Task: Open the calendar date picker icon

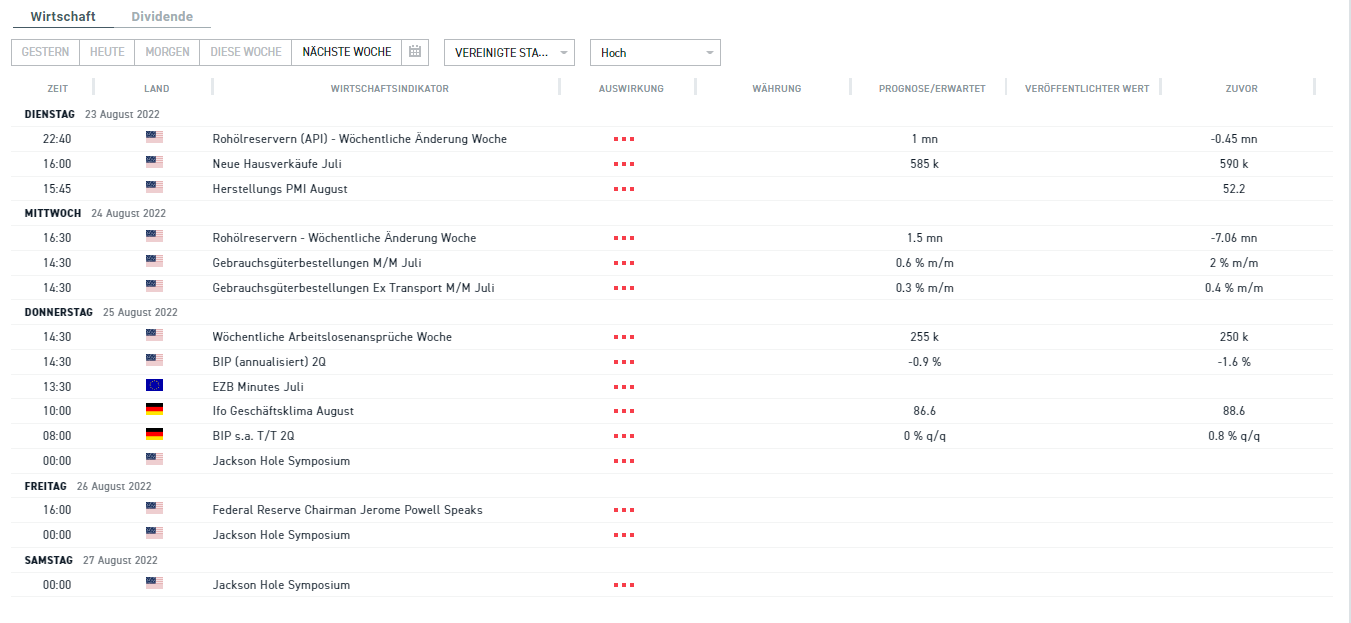Action: [x=416, y=52]
